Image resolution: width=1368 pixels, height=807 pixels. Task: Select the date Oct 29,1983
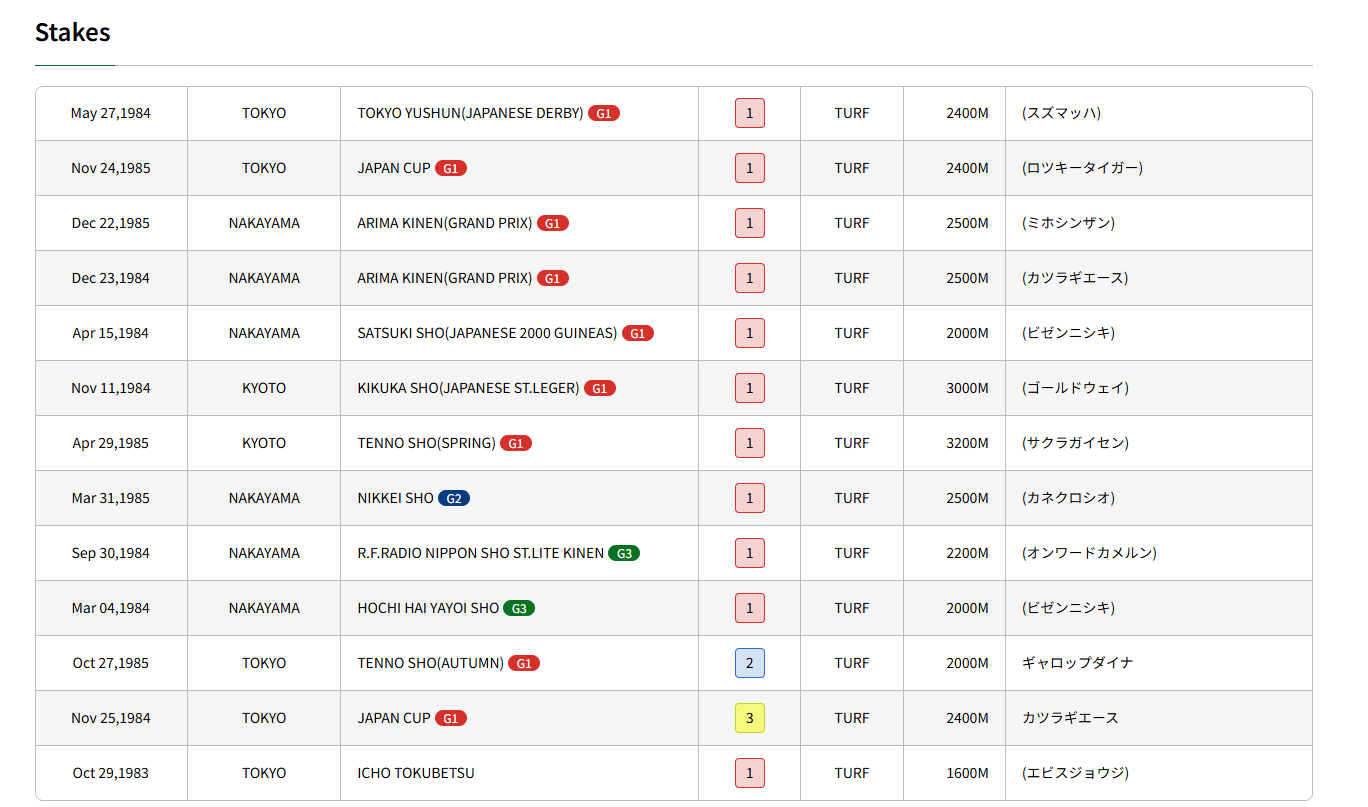tap(111, 773)
